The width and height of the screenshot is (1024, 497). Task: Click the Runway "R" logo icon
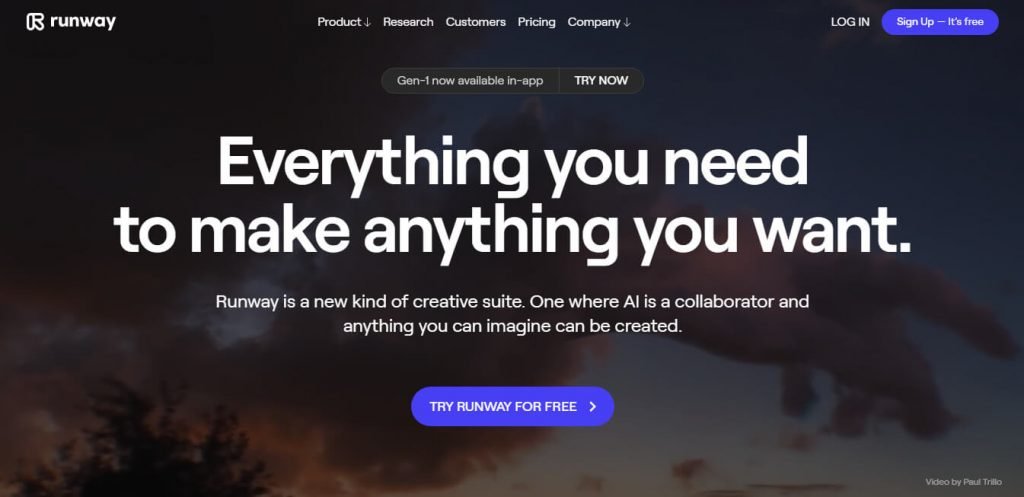click(35, 22)
